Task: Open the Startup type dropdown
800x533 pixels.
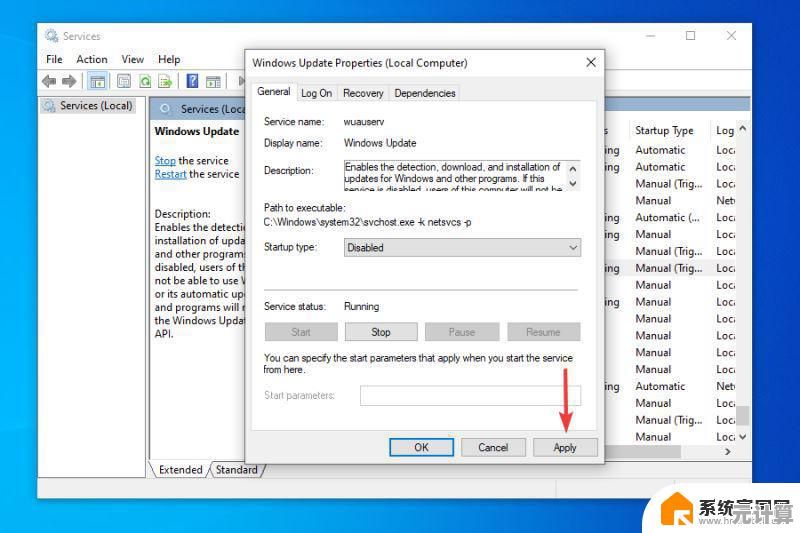Action: (462, 247)
